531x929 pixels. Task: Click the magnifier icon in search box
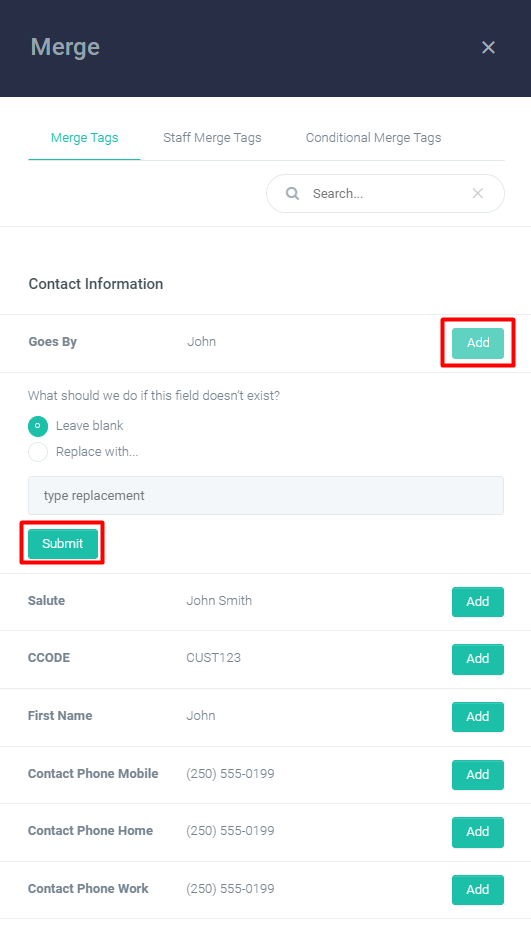(292, 193)
